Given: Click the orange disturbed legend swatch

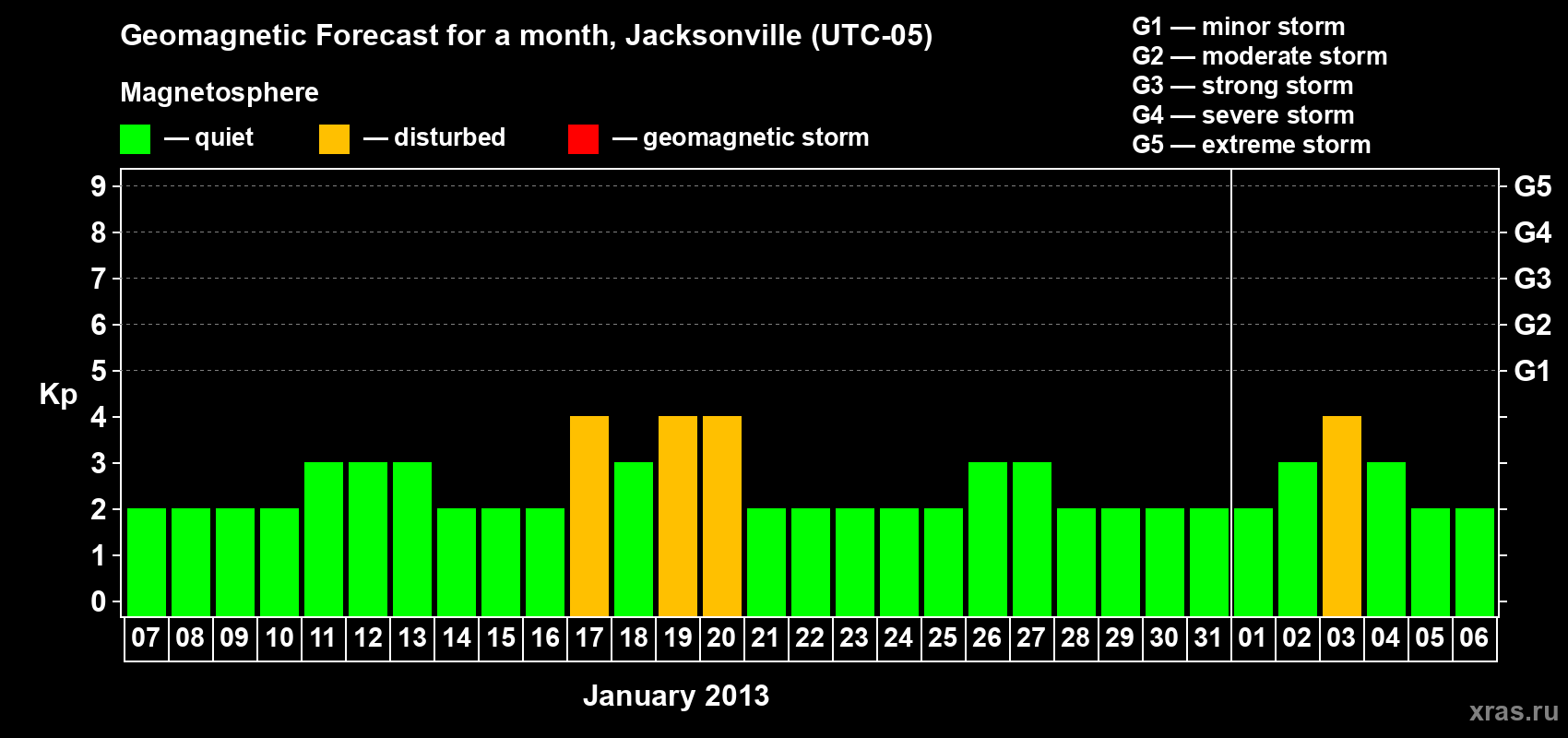Looking at the screenshot, I should [x=335, y=139].
